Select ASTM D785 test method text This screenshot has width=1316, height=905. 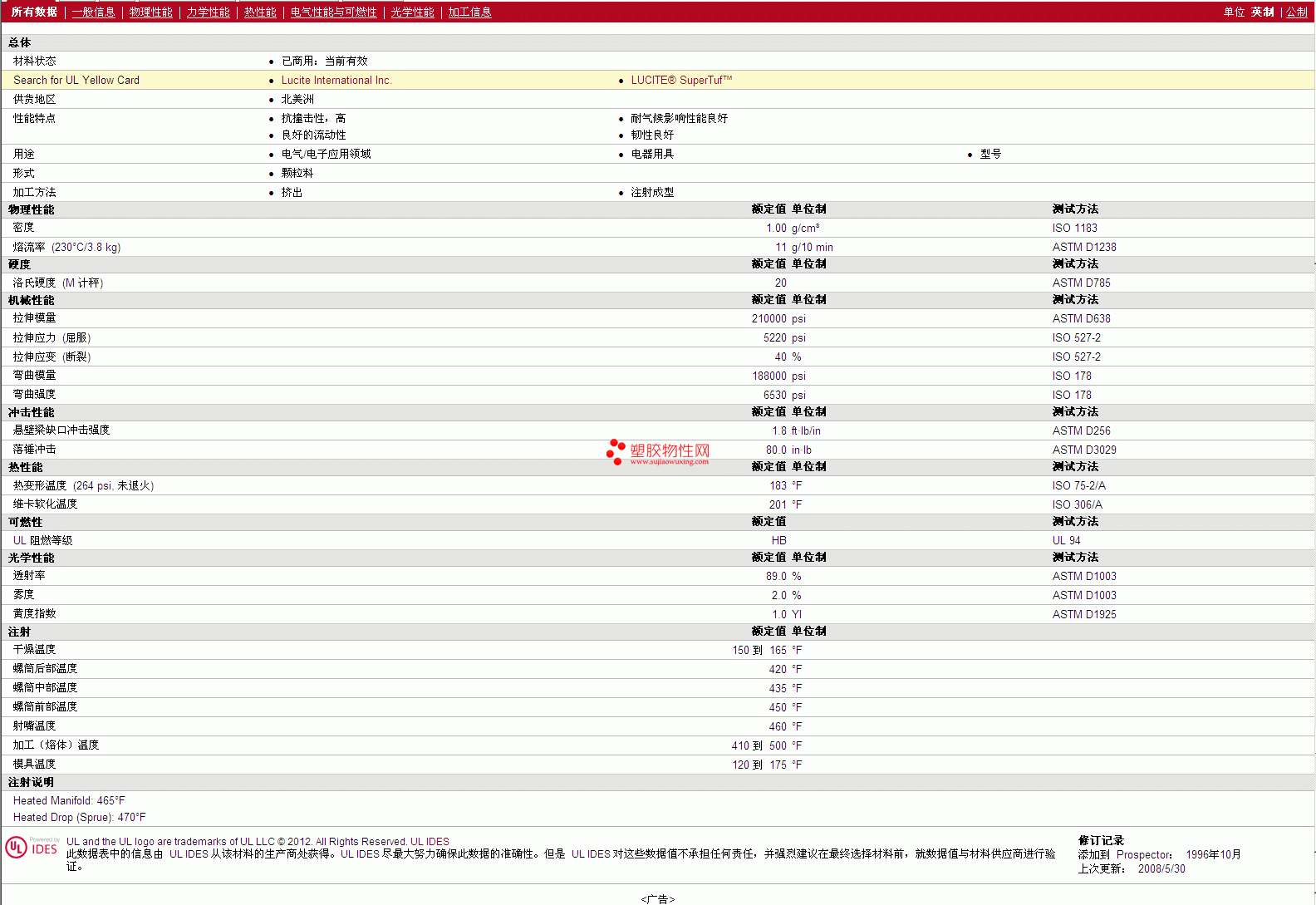tap(1081, 283)
